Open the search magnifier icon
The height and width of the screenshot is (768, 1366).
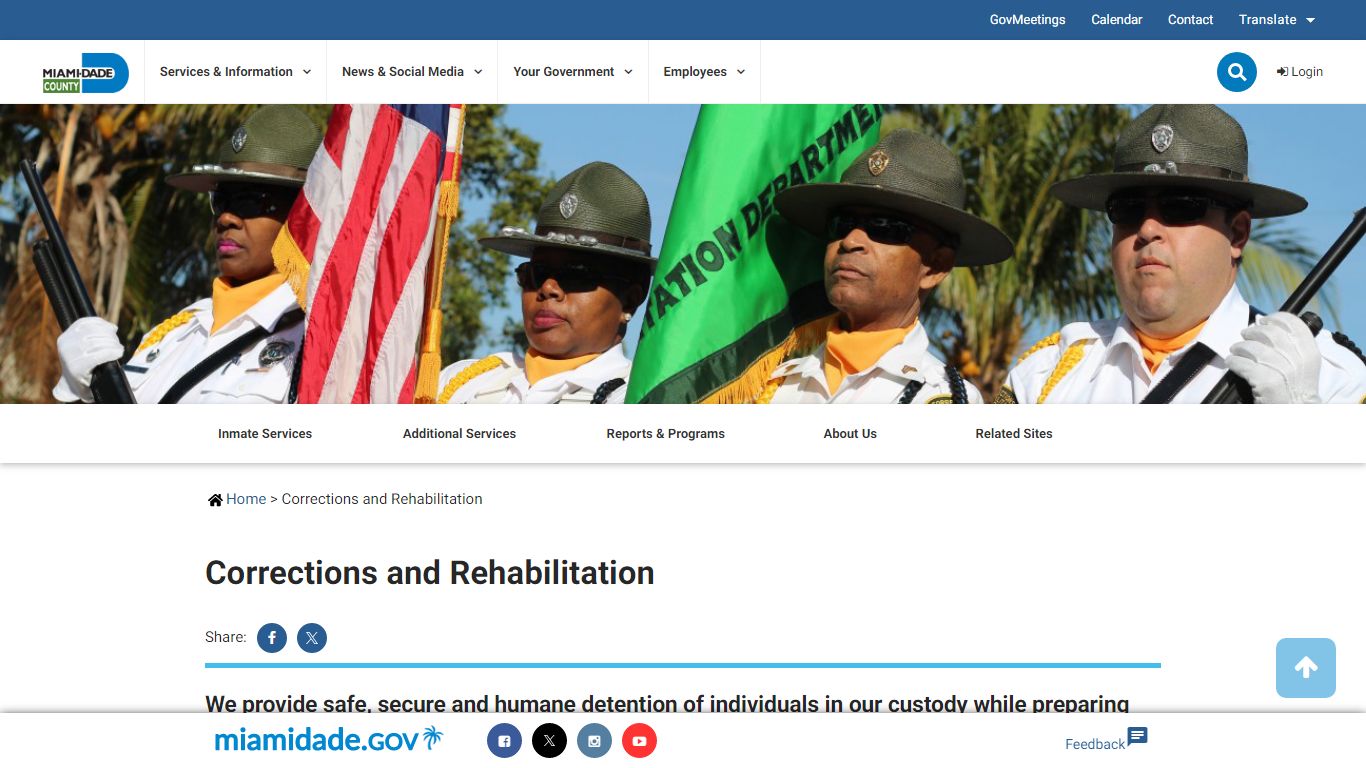click(x=1236, y=72)
